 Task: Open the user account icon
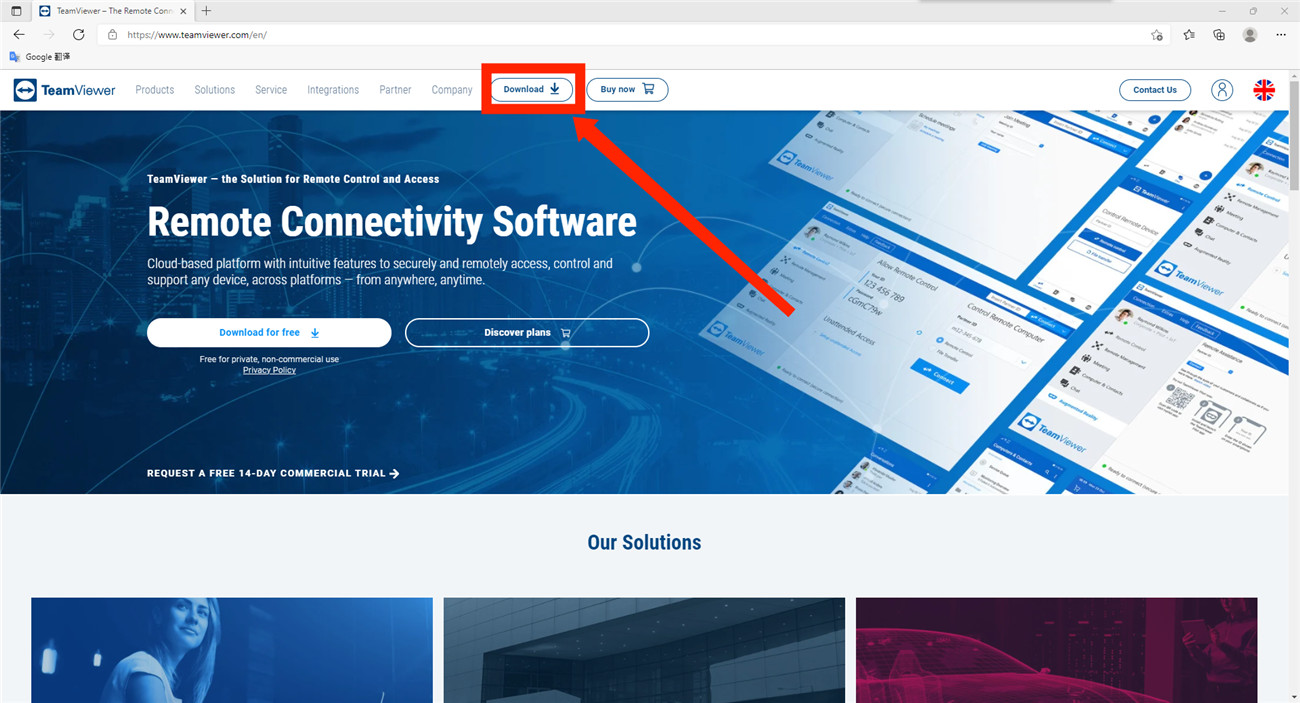click(x=1222, y=90)
